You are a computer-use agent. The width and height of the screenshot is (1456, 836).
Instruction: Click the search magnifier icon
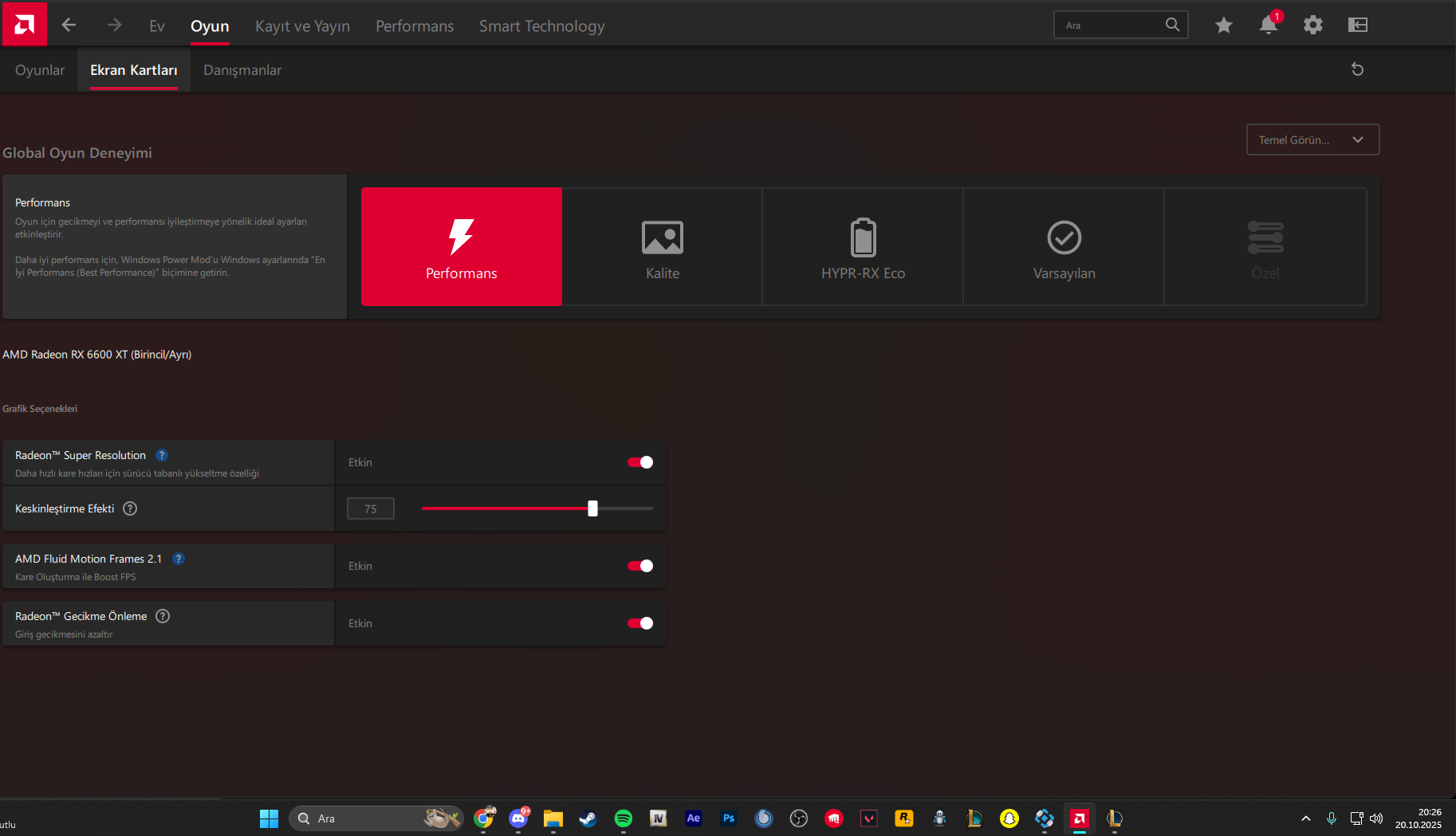(x=1172, y=25)
